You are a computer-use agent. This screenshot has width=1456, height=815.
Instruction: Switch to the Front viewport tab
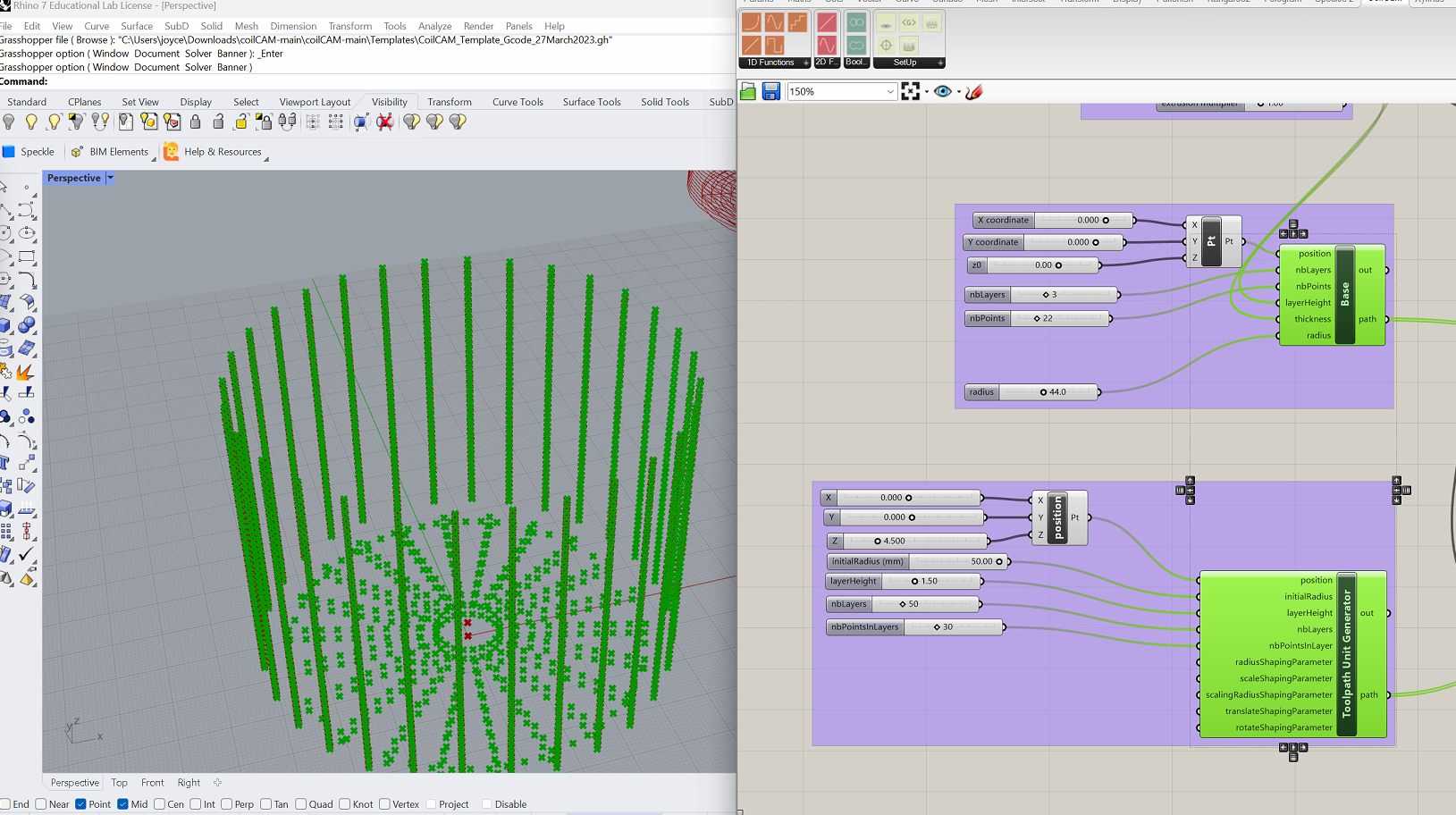(152, 783)
